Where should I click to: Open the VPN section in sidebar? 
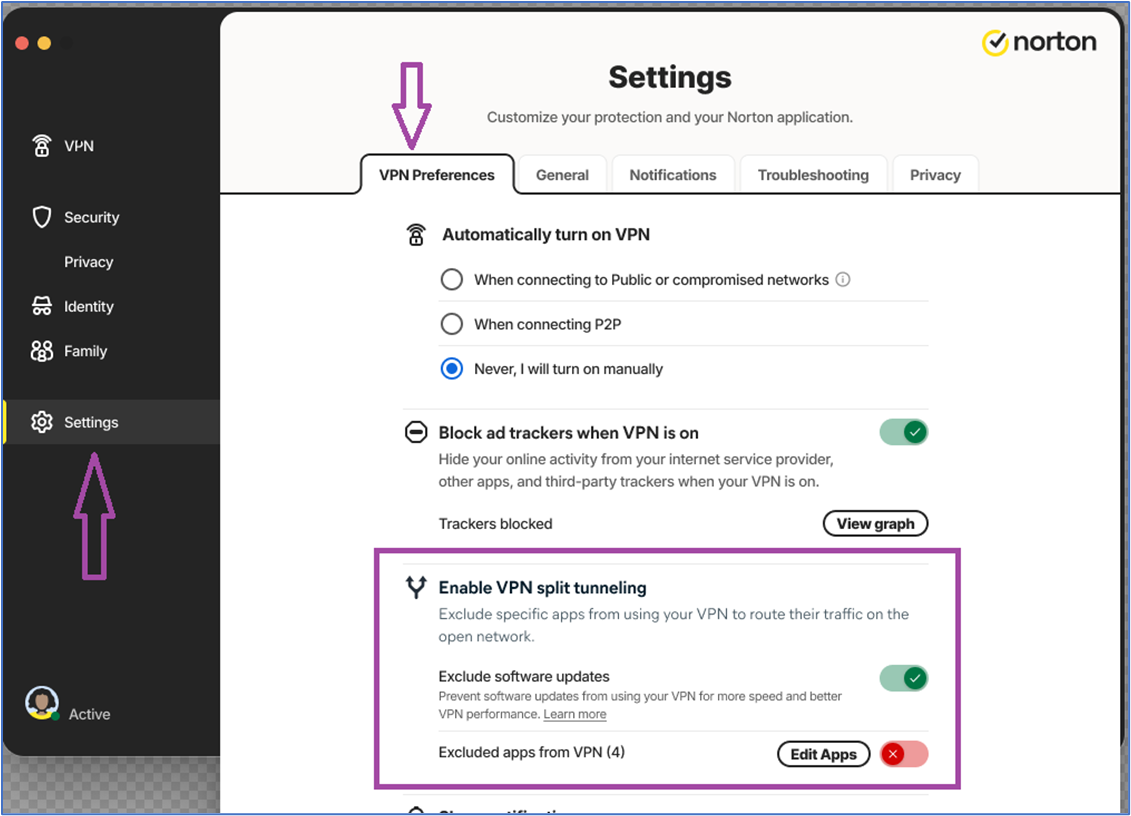(63, 146)
